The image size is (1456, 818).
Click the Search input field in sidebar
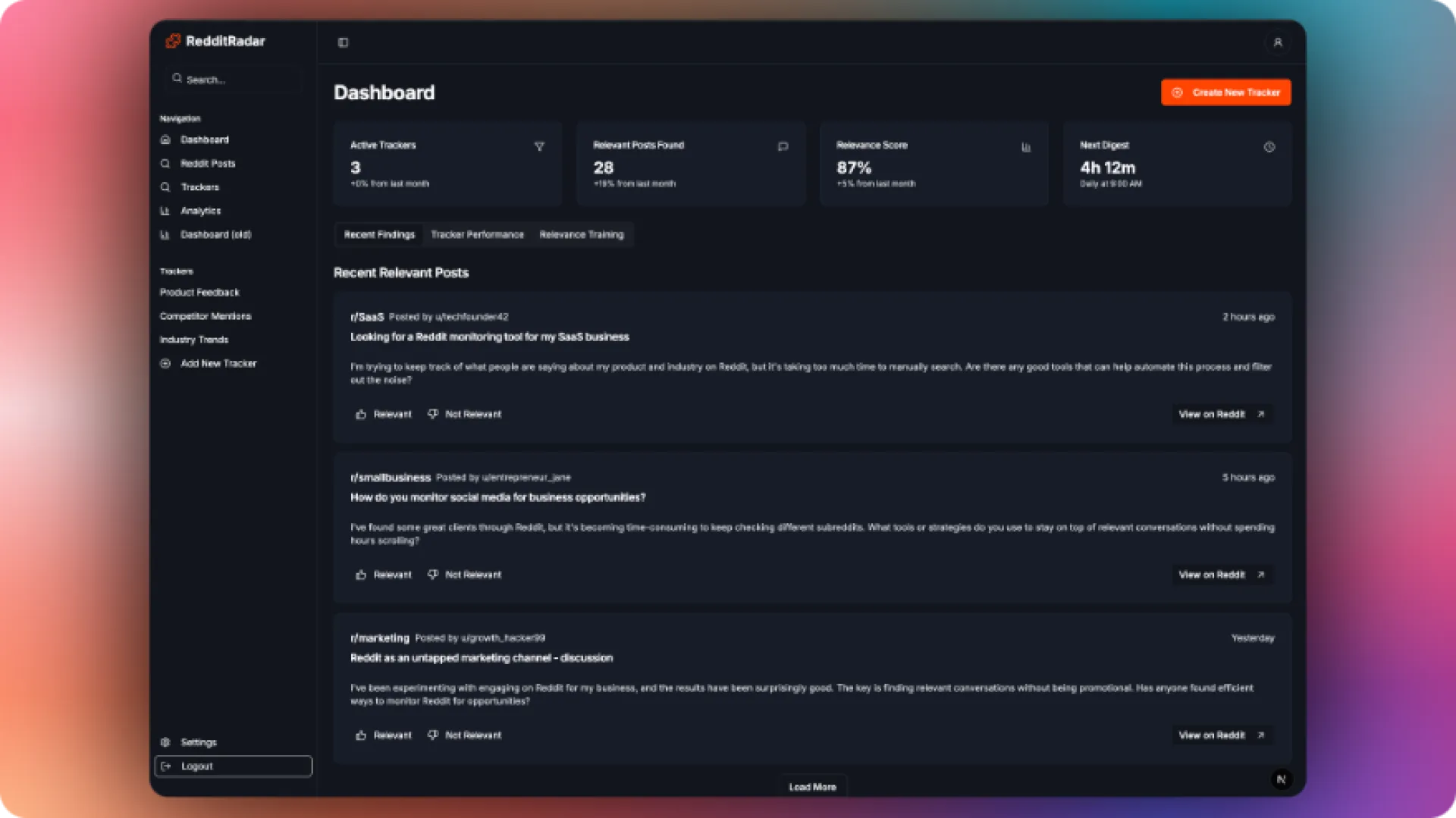235,80
